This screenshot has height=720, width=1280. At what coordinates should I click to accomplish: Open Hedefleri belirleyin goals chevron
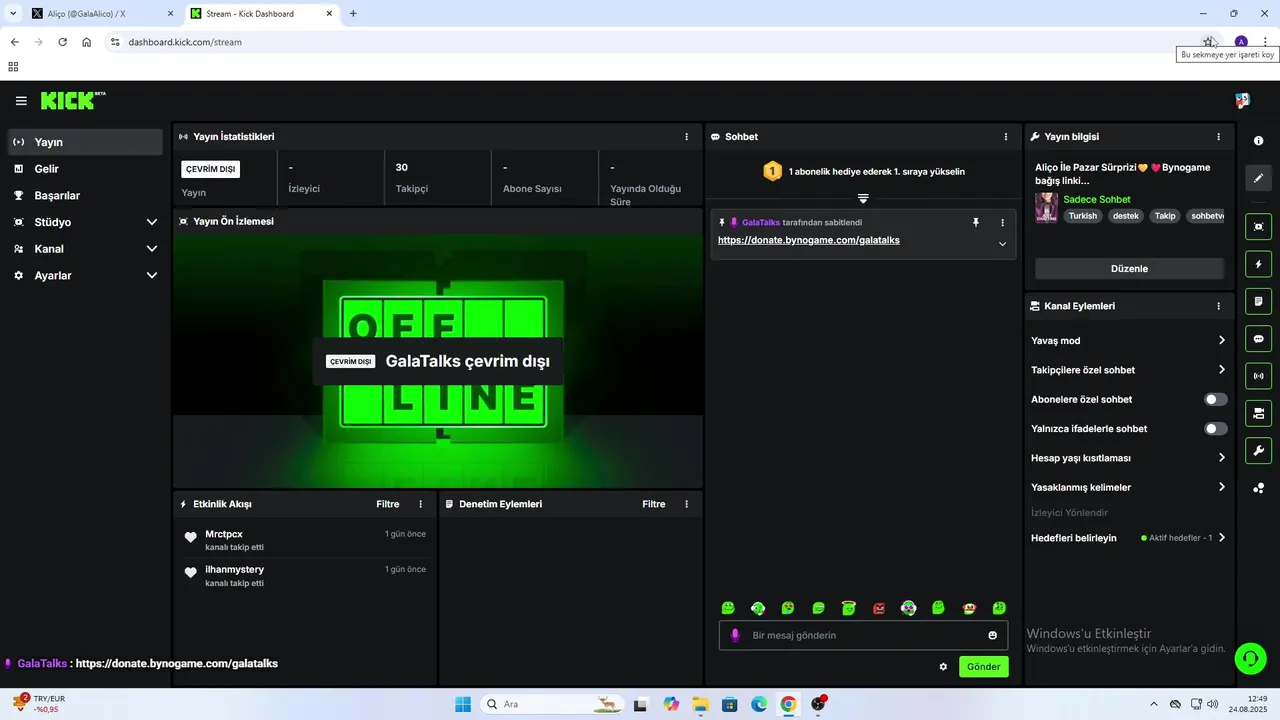click(1222, 538)
